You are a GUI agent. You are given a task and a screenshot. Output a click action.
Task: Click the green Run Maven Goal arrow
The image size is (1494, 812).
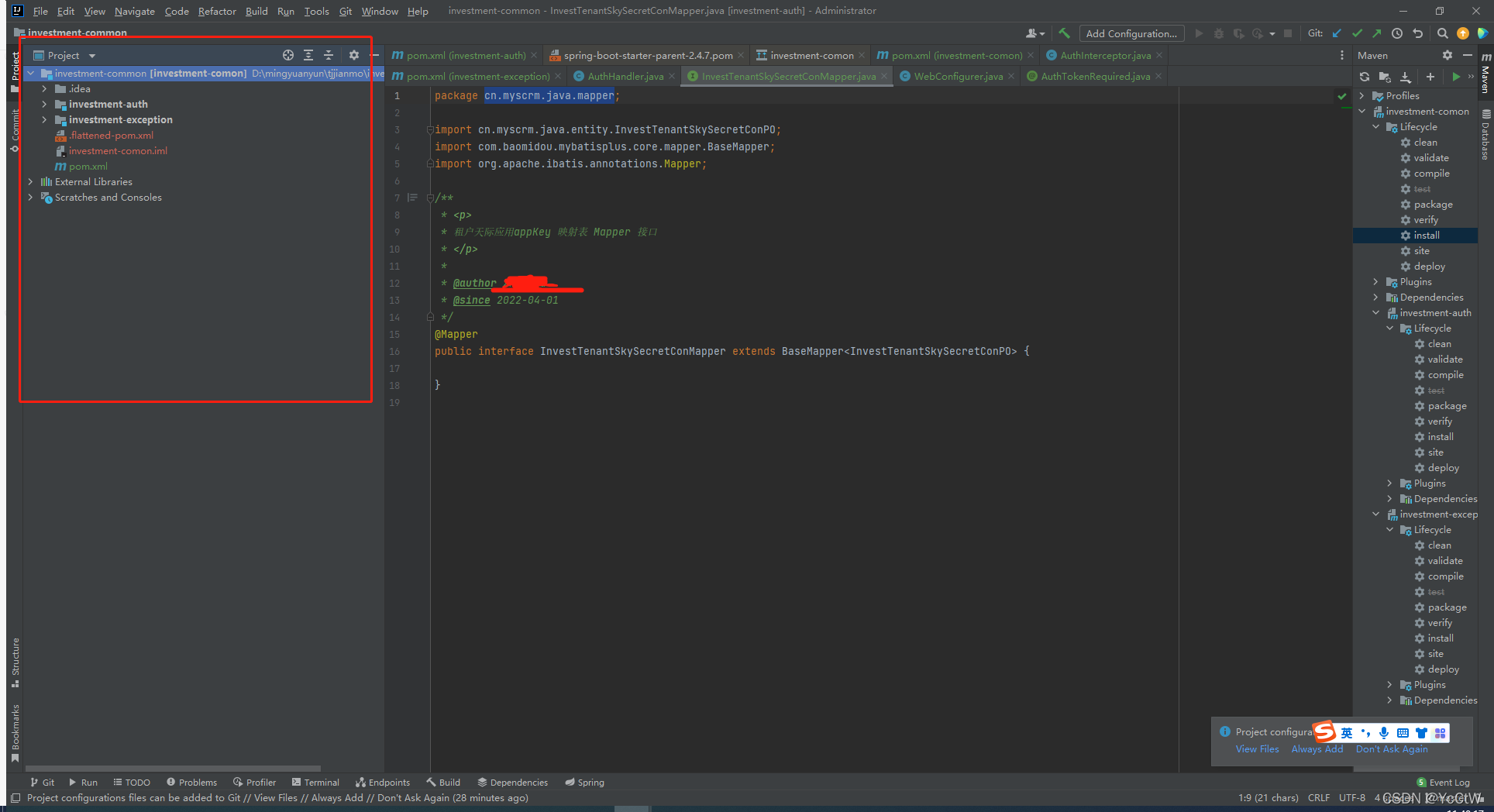click(x=1458, y=77)
